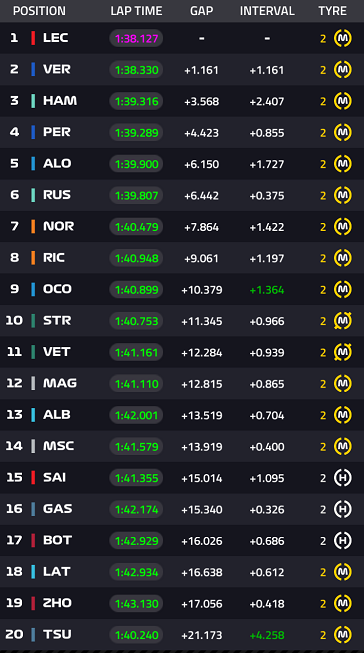Click the LAP TIME column header
Viewport: 364px width, 653px height.
point(136,11)
